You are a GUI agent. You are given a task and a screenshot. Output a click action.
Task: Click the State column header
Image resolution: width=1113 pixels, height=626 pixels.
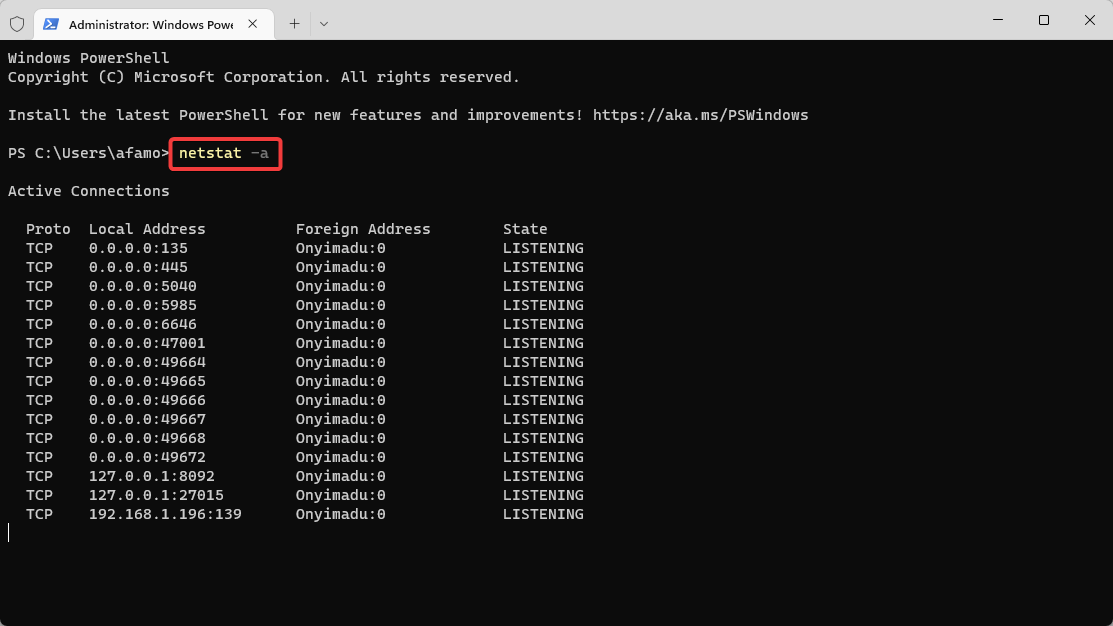pyautogui.click(x=525, y=229)
